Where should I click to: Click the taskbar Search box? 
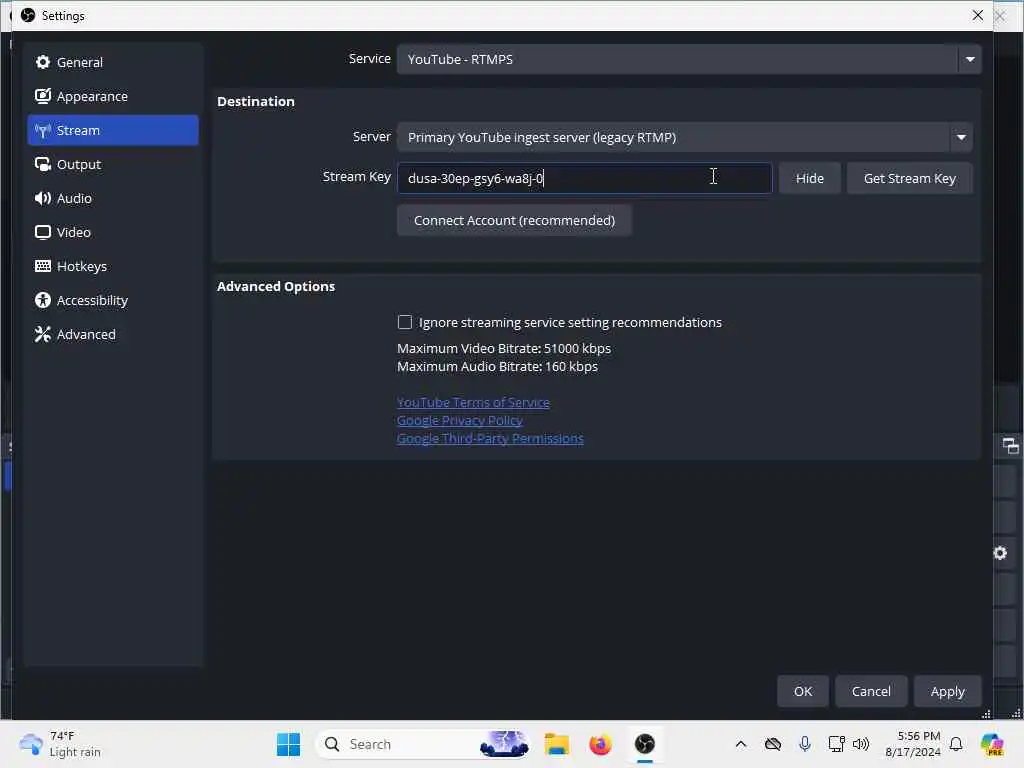coord(423,744)
